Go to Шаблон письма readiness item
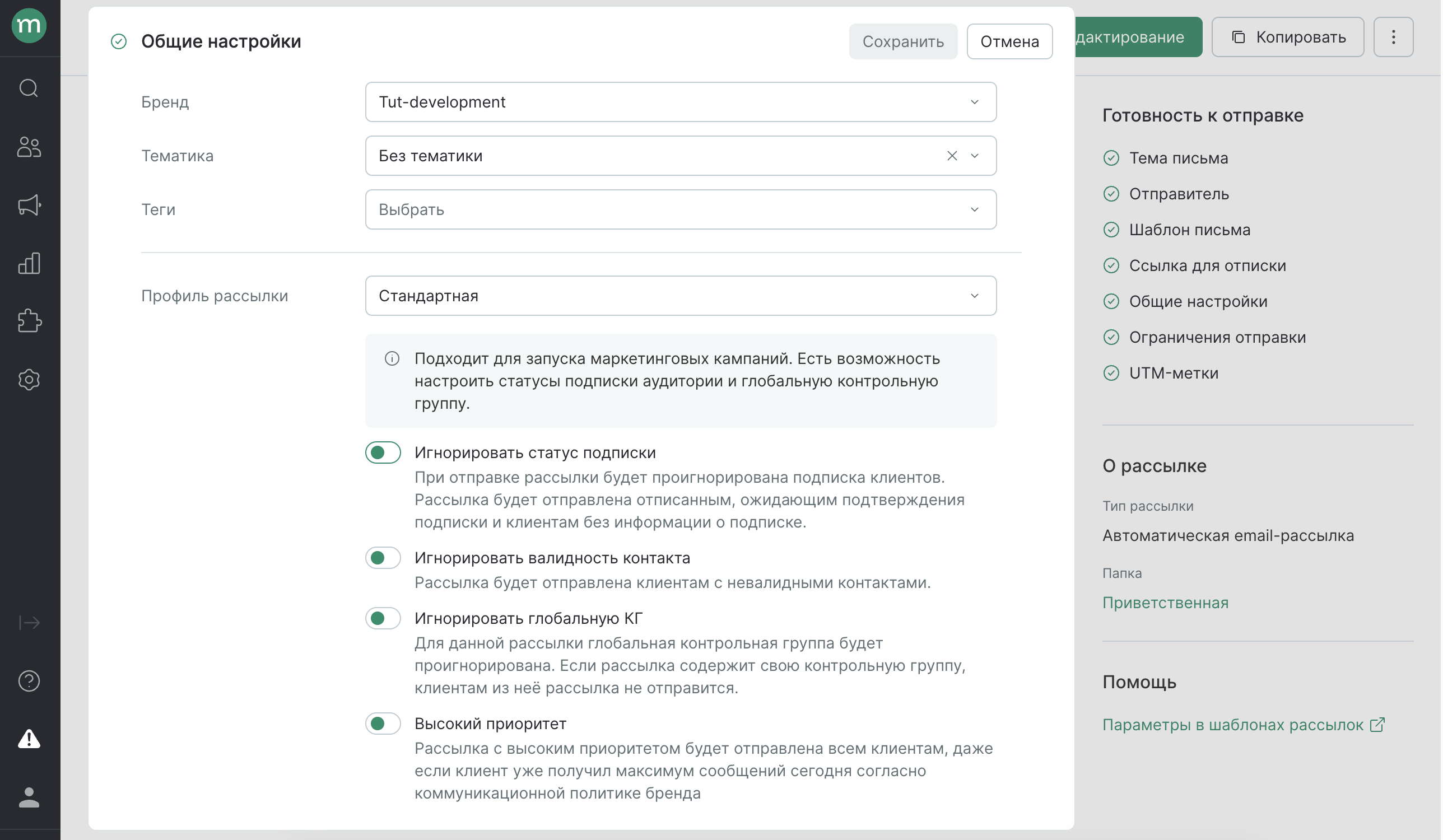 coord(1190,230)
